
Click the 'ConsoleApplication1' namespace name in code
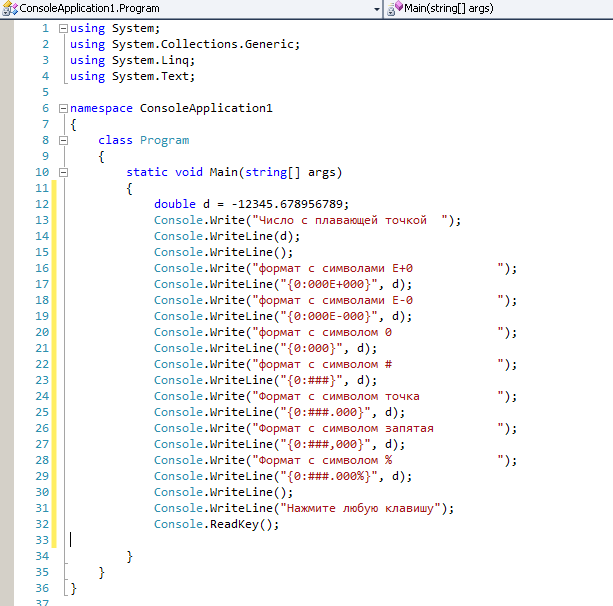click(x=206, y=109)
